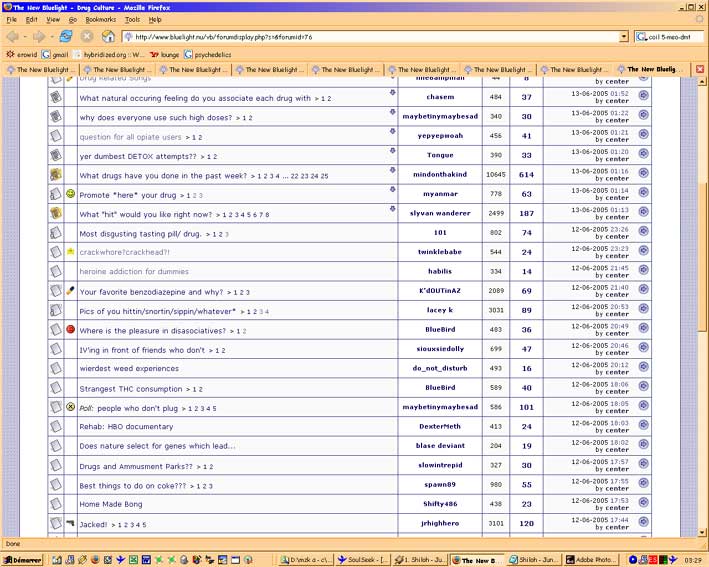The width and height of the screenshot is (709, 567).
Task: Click the hot thread icon for What drugs past week
Action: (x=56, y=174)
